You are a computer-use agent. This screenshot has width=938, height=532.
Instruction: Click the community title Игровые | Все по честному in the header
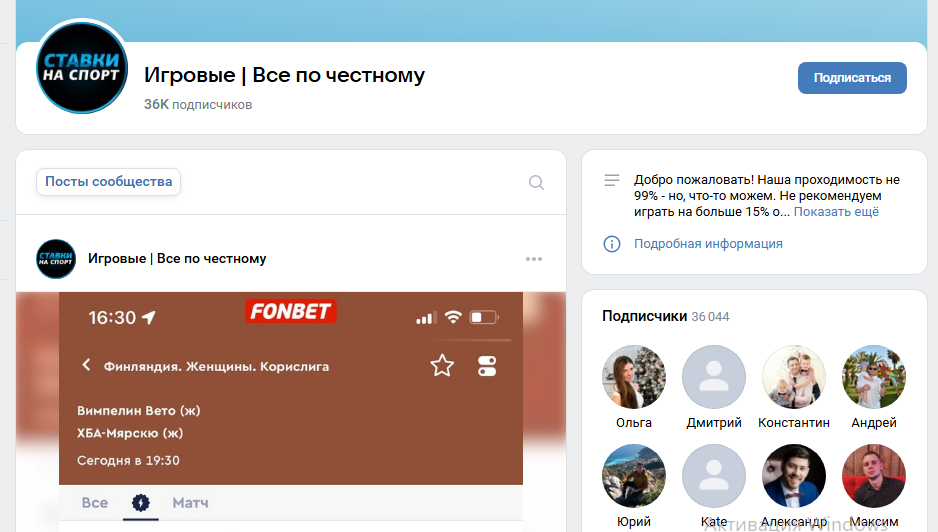click(284, 75)
